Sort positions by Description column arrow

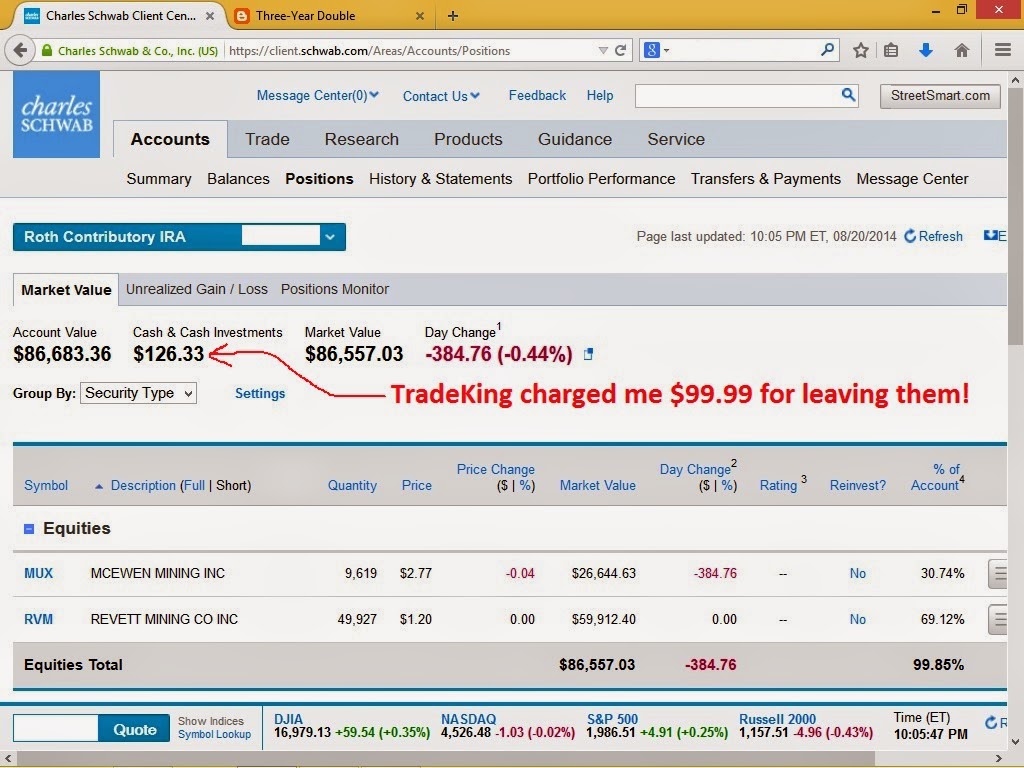99,486
